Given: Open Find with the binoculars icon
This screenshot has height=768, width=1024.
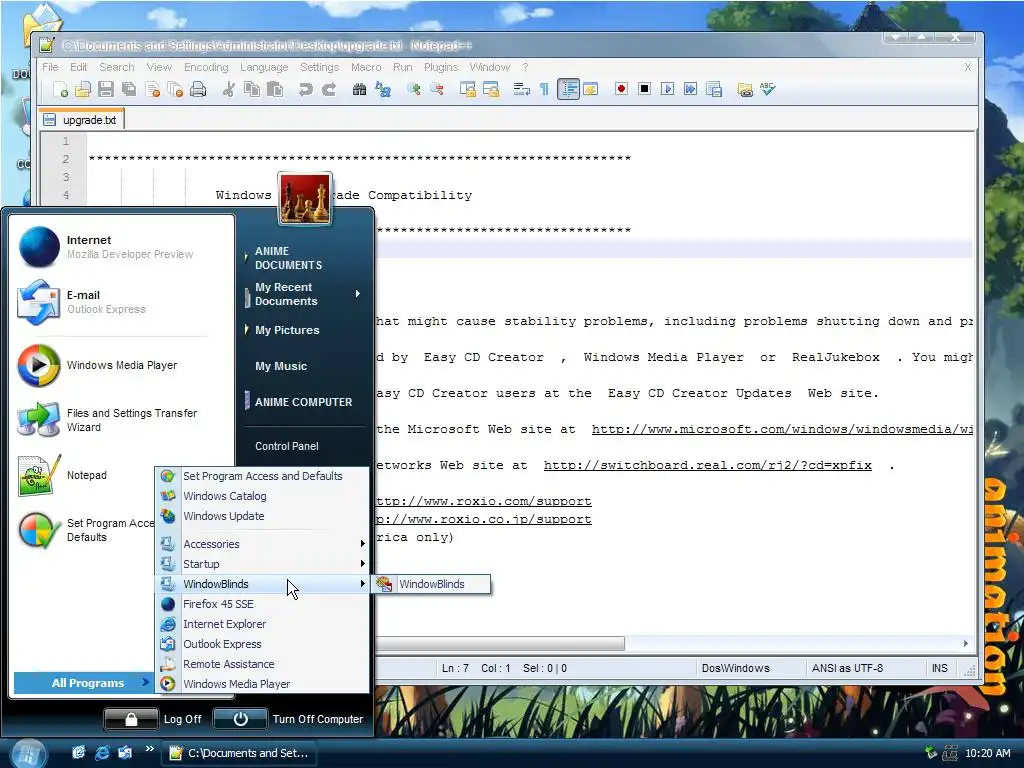Looking at the screenshot, I should 359,89.
